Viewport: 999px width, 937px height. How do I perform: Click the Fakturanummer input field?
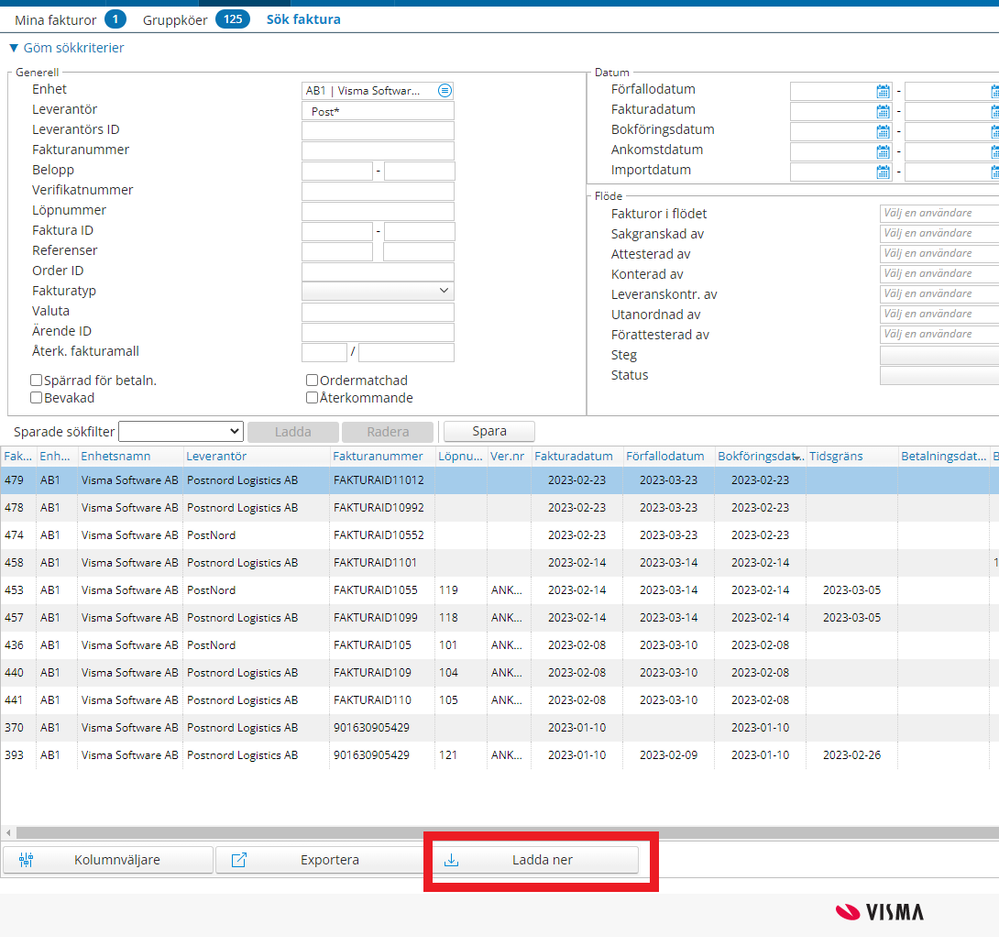coord(378,151)
